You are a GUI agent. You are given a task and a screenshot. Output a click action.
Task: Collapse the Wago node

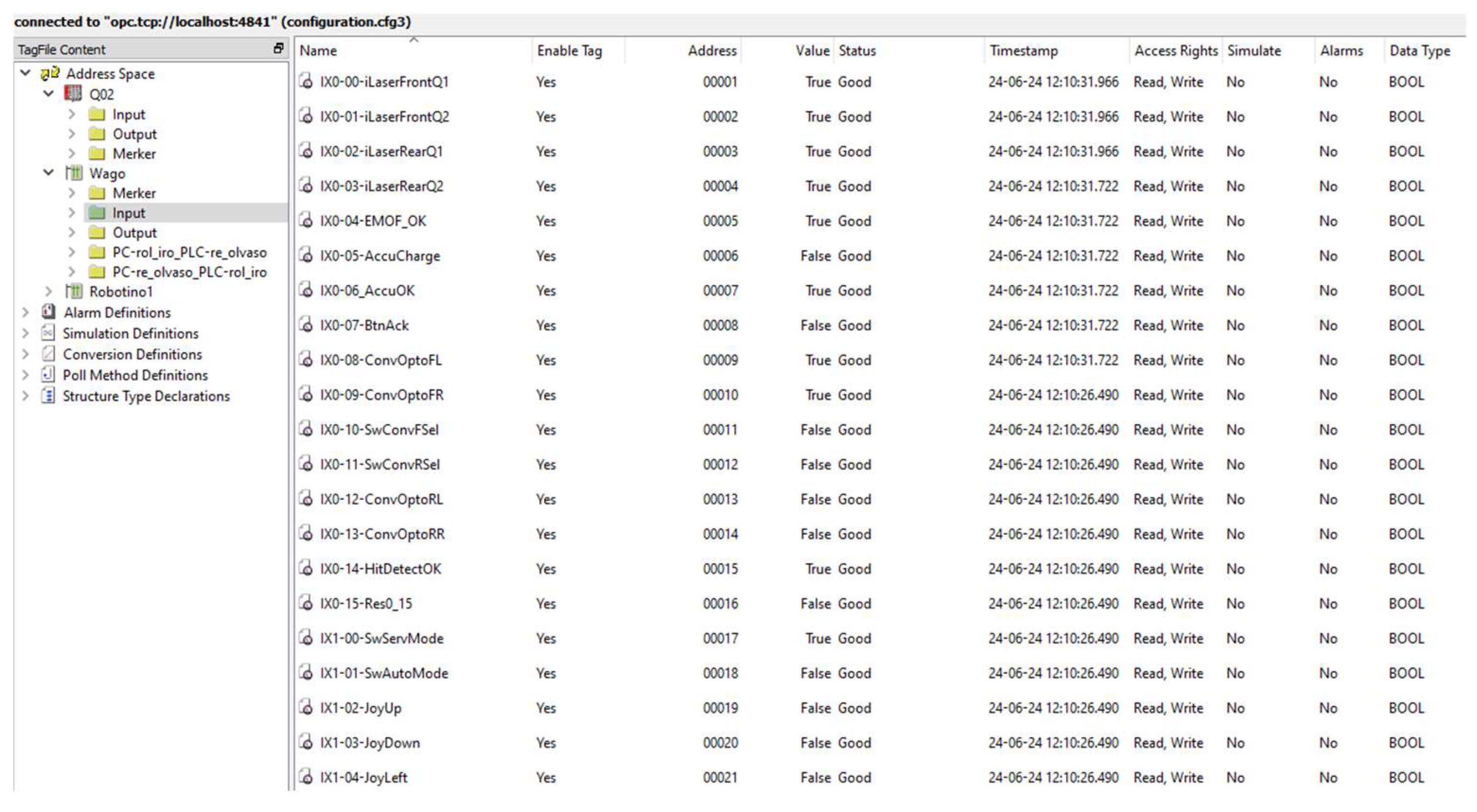click(x=49, y=173)
